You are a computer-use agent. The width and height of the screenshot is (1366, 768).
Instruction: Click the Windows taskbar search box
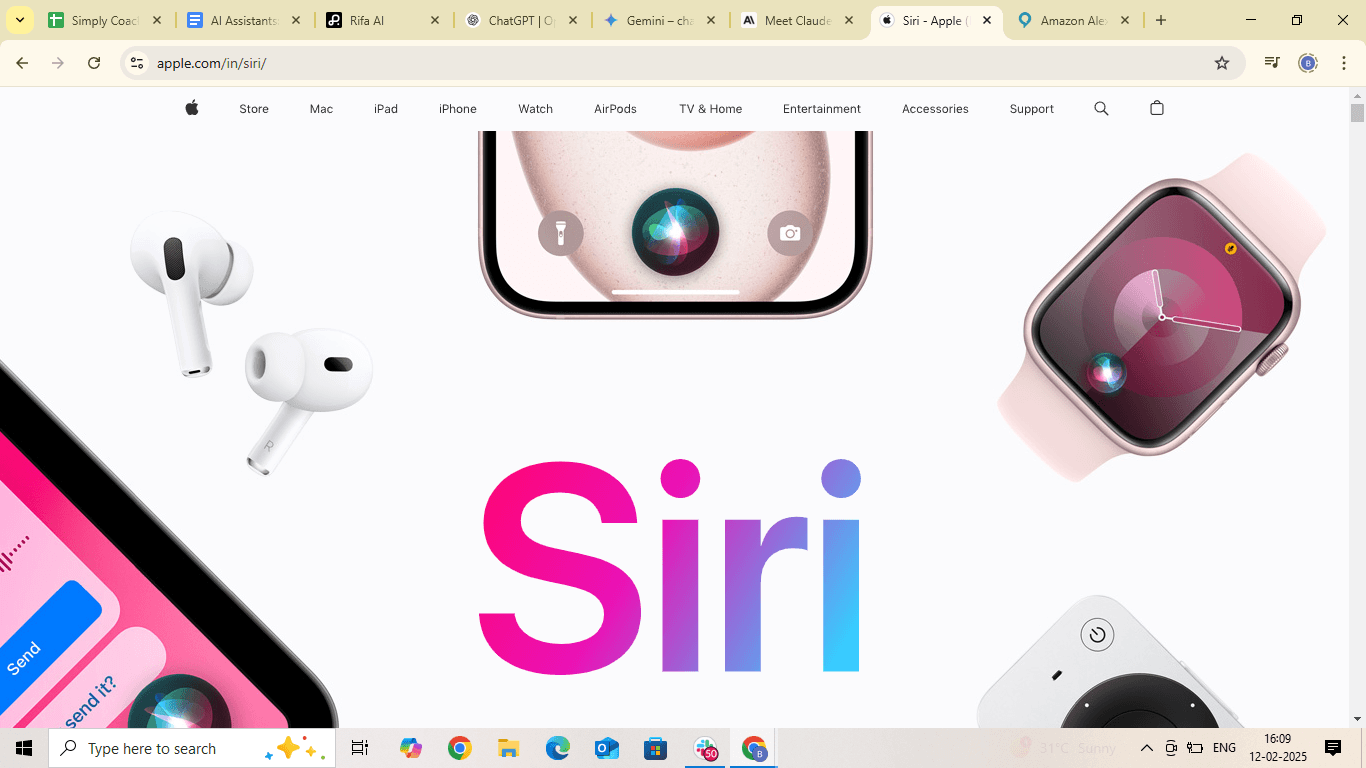click(192, 748)
